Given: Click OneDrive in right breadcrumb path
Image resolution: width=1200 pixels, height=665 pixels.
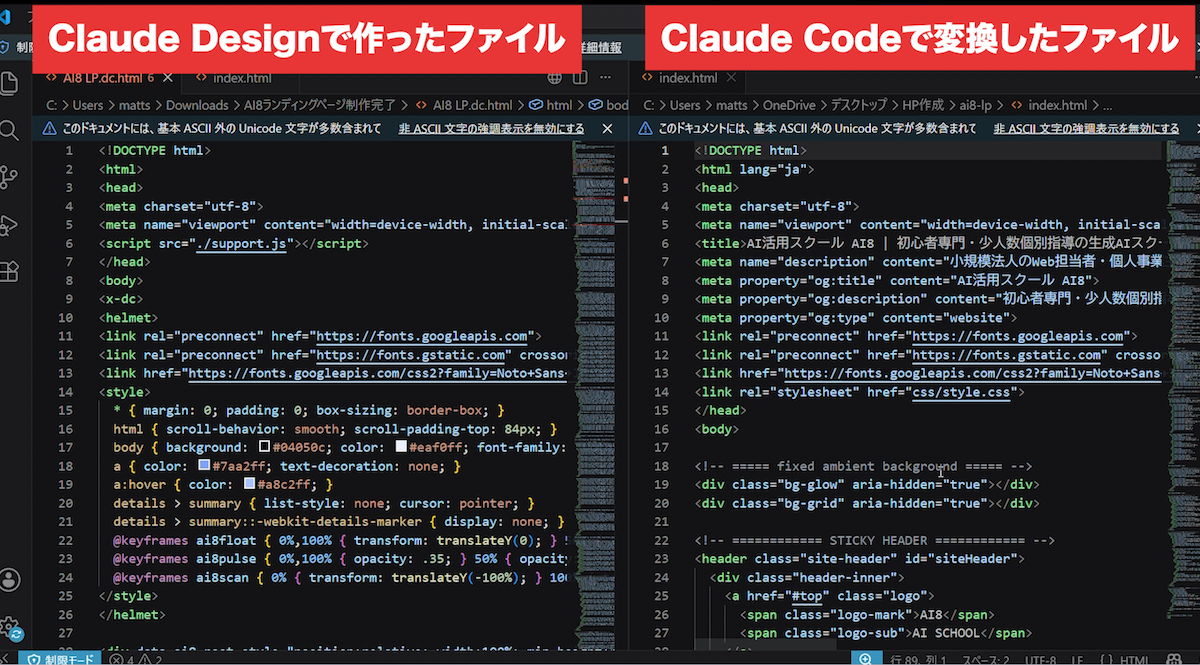Looking at the screenshot, I should 789,104.
